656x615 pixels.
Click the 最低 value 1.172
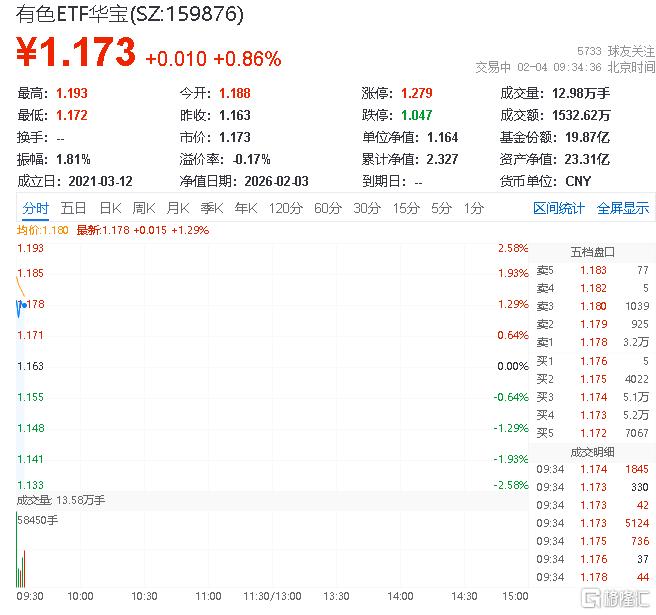coord(72,115)
